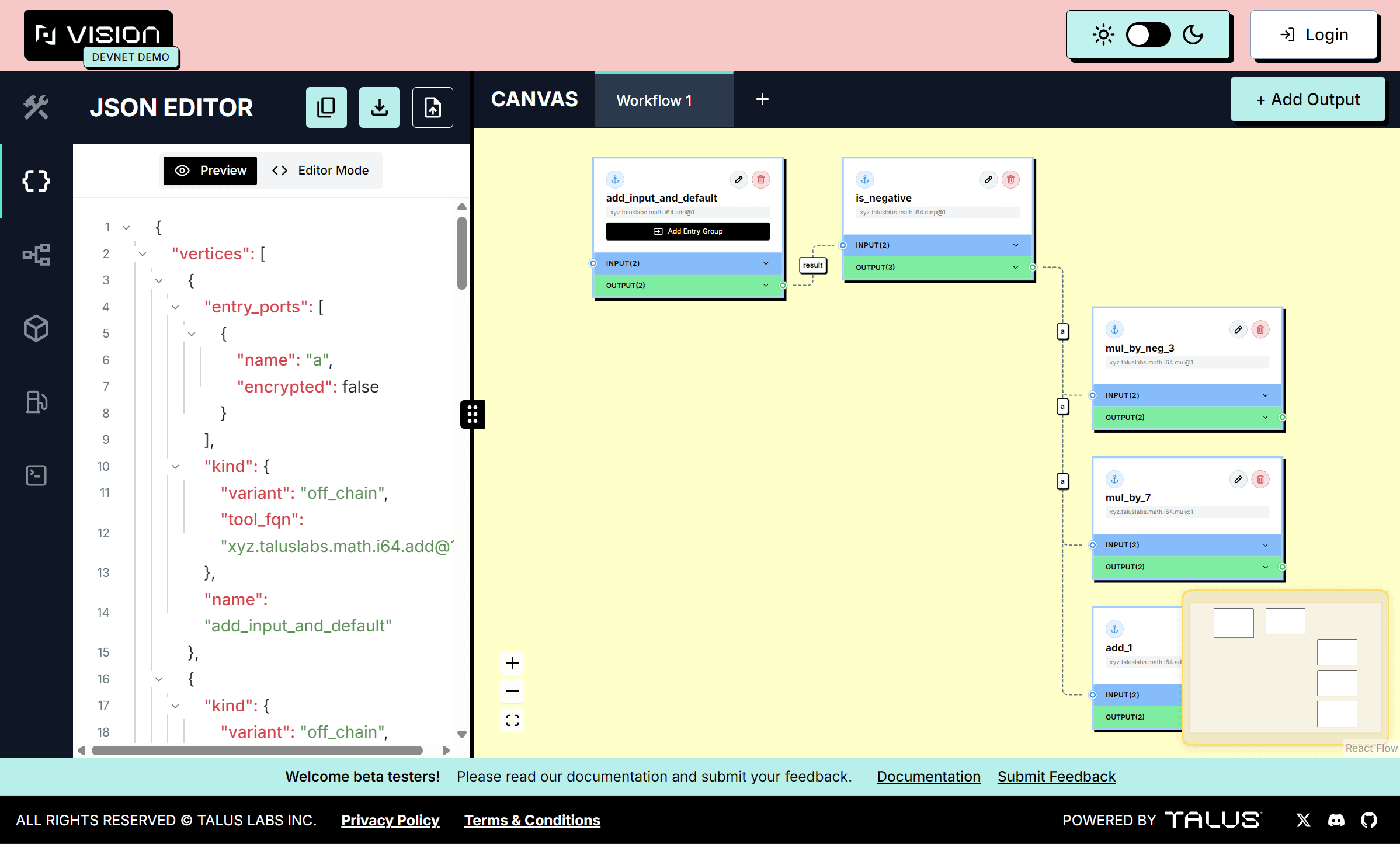Click the Login button

1314,35
